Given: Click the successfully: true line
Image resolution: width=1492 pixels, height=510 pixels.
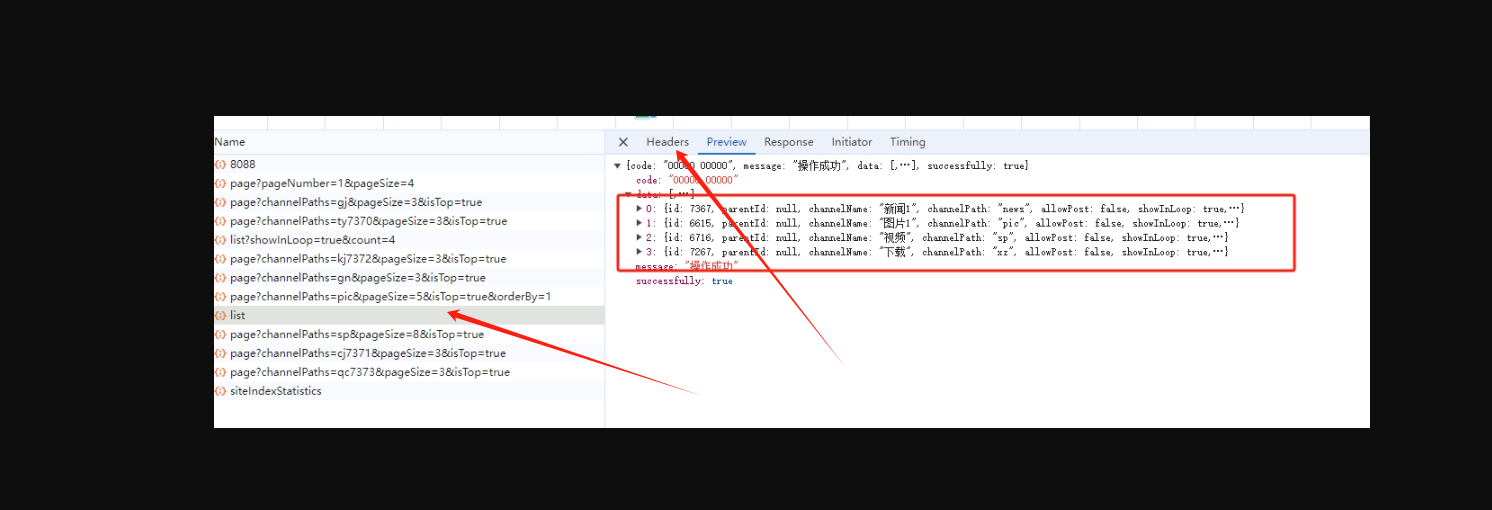Looking at the screenshot, I should (684, 281).
